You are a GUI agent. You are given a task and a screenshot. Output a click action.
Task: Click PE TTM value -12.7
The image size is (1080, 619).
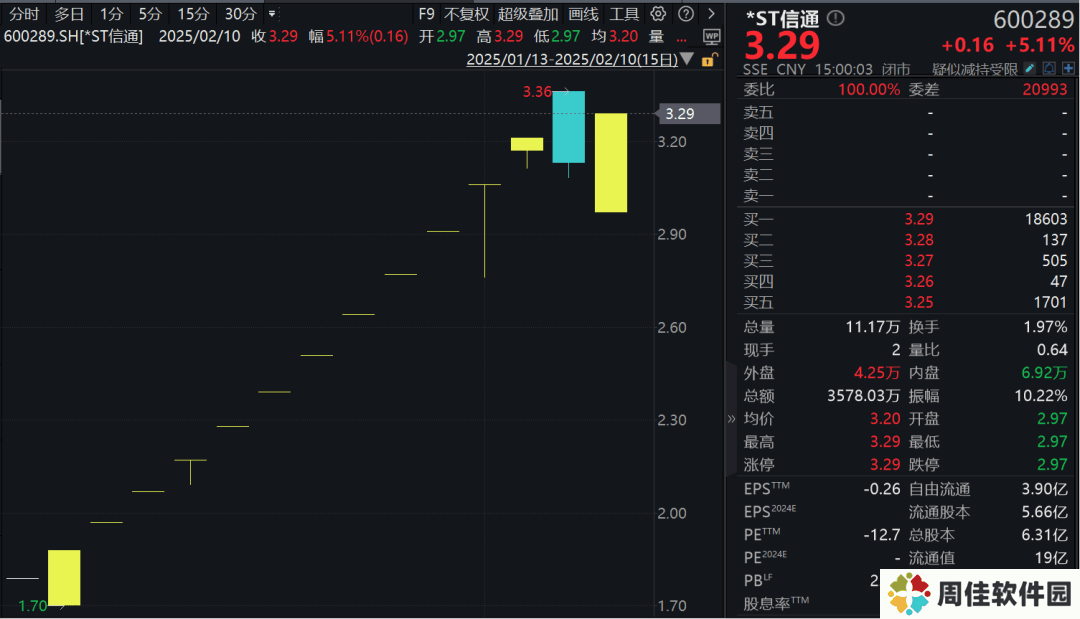882,535
